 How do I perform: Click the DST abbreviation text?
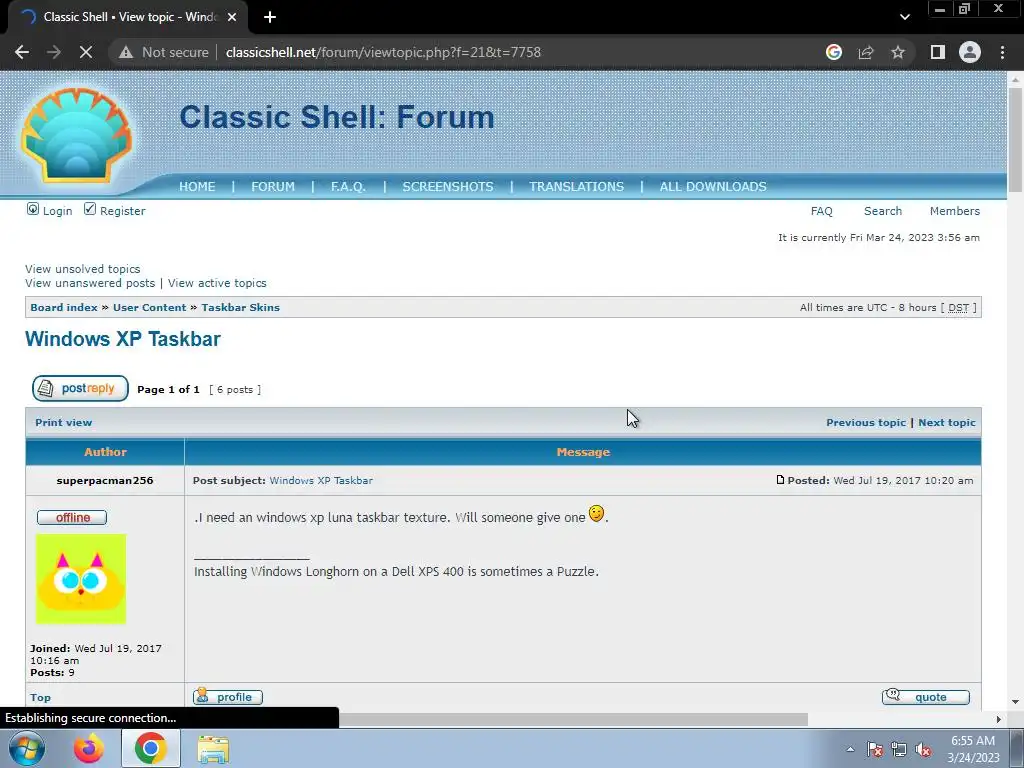pyautogui.click(x=958, y=308)
